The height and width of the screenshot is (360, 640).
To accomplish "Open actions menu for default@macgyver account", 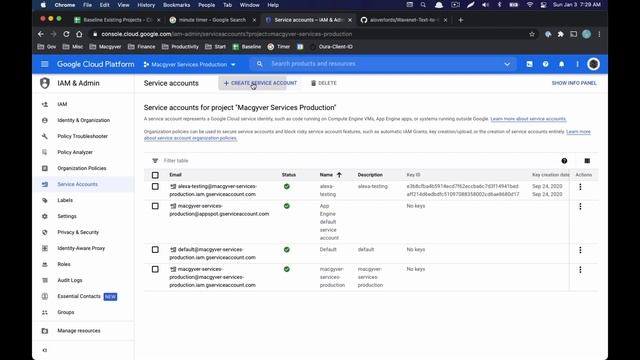I will click(x=580, y=250).
